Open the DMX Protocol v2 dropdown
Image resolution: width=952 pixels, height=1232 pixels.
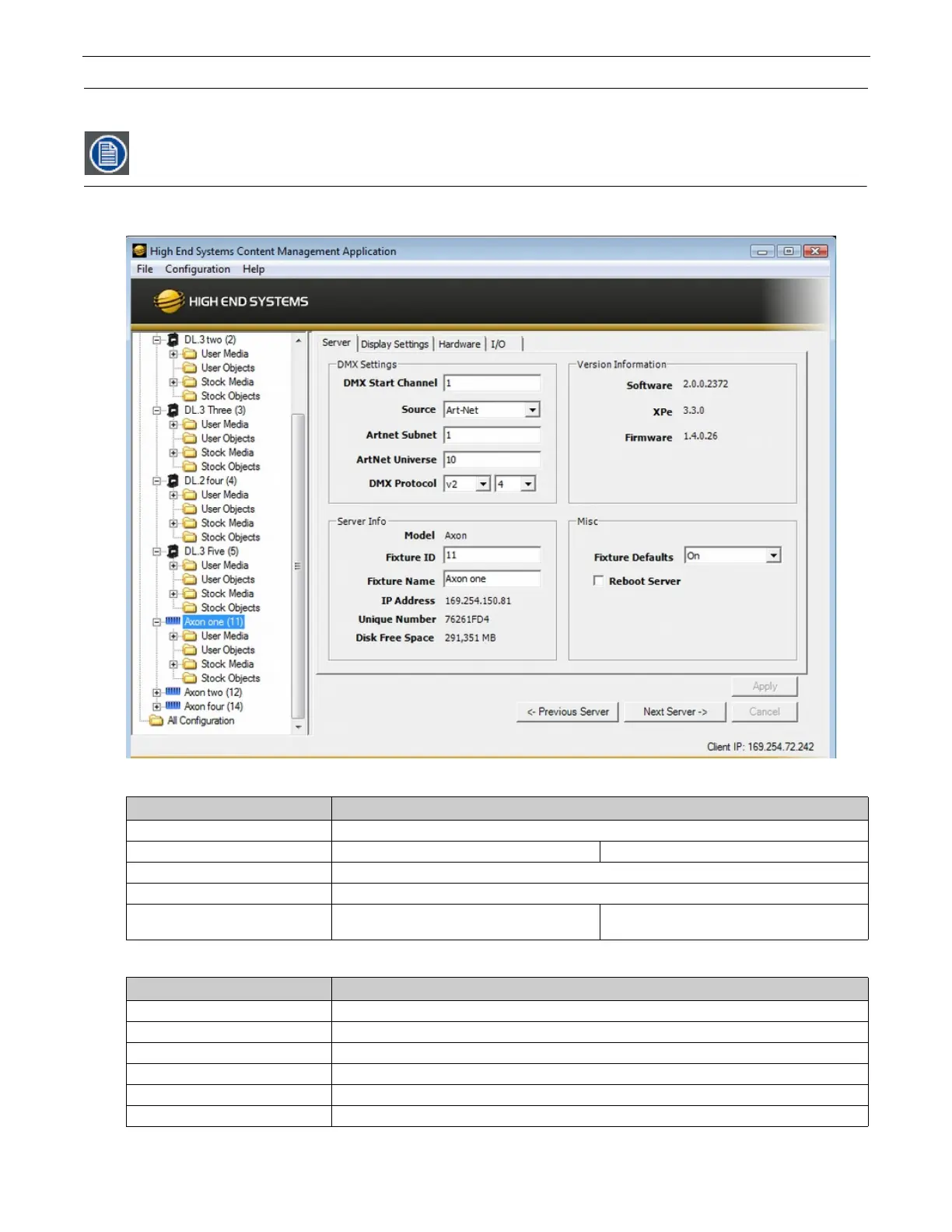point(482,484)
